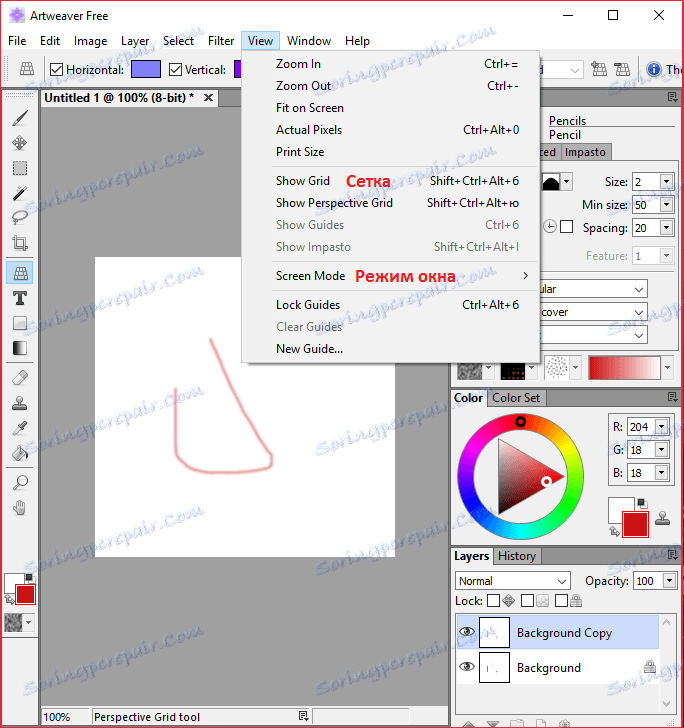Hide the Background layer
The image size is (684, 728).
(x=467, y=667)
